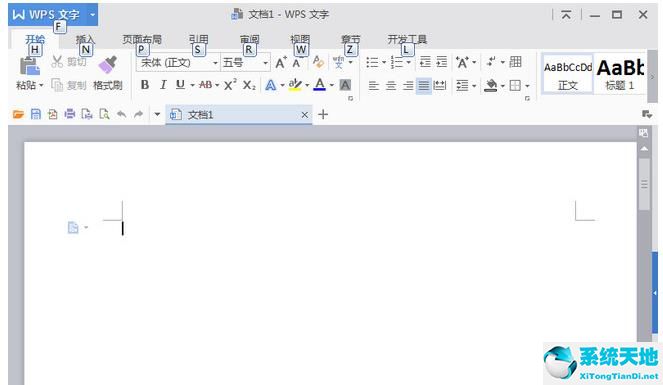Expand quick access toolbar customize arrow
The image size is (663, 385).
(x=157, y=114)
